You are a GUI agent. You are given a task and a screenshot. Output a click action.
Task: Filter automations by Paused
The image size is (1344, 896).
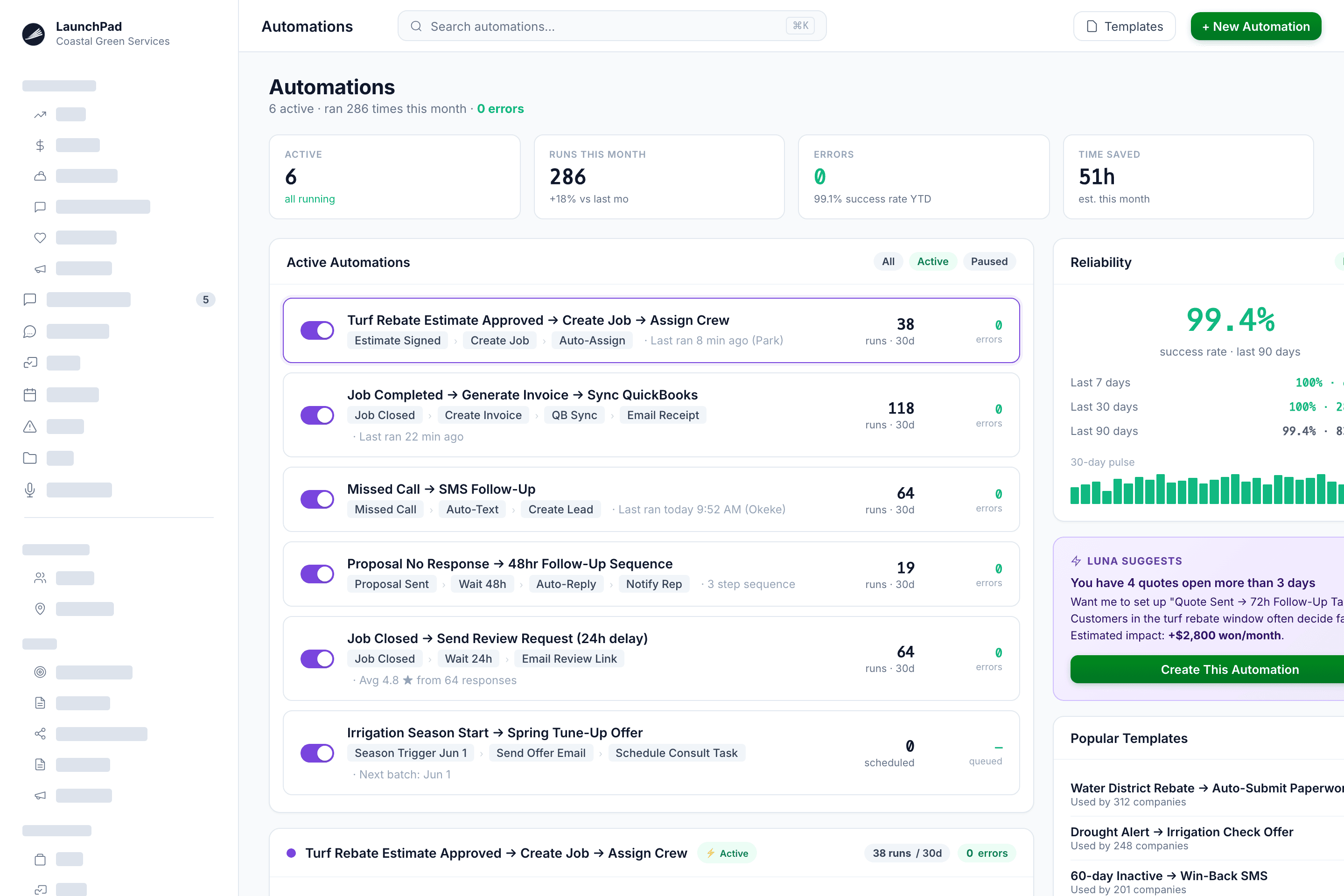[989, 262]
